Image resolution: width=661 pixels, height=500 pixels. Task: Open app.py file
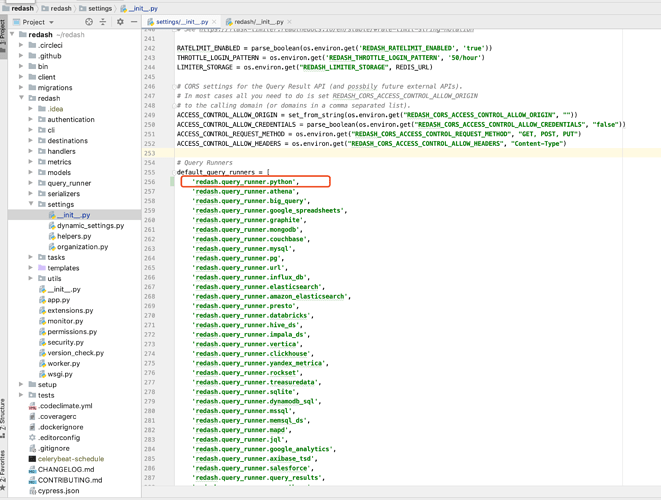[x=59, y=300]
